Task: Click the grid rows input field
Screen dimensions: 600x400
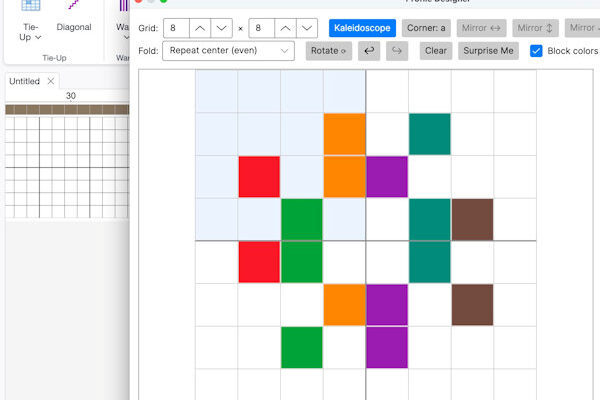Action: [x=262, y=28]
